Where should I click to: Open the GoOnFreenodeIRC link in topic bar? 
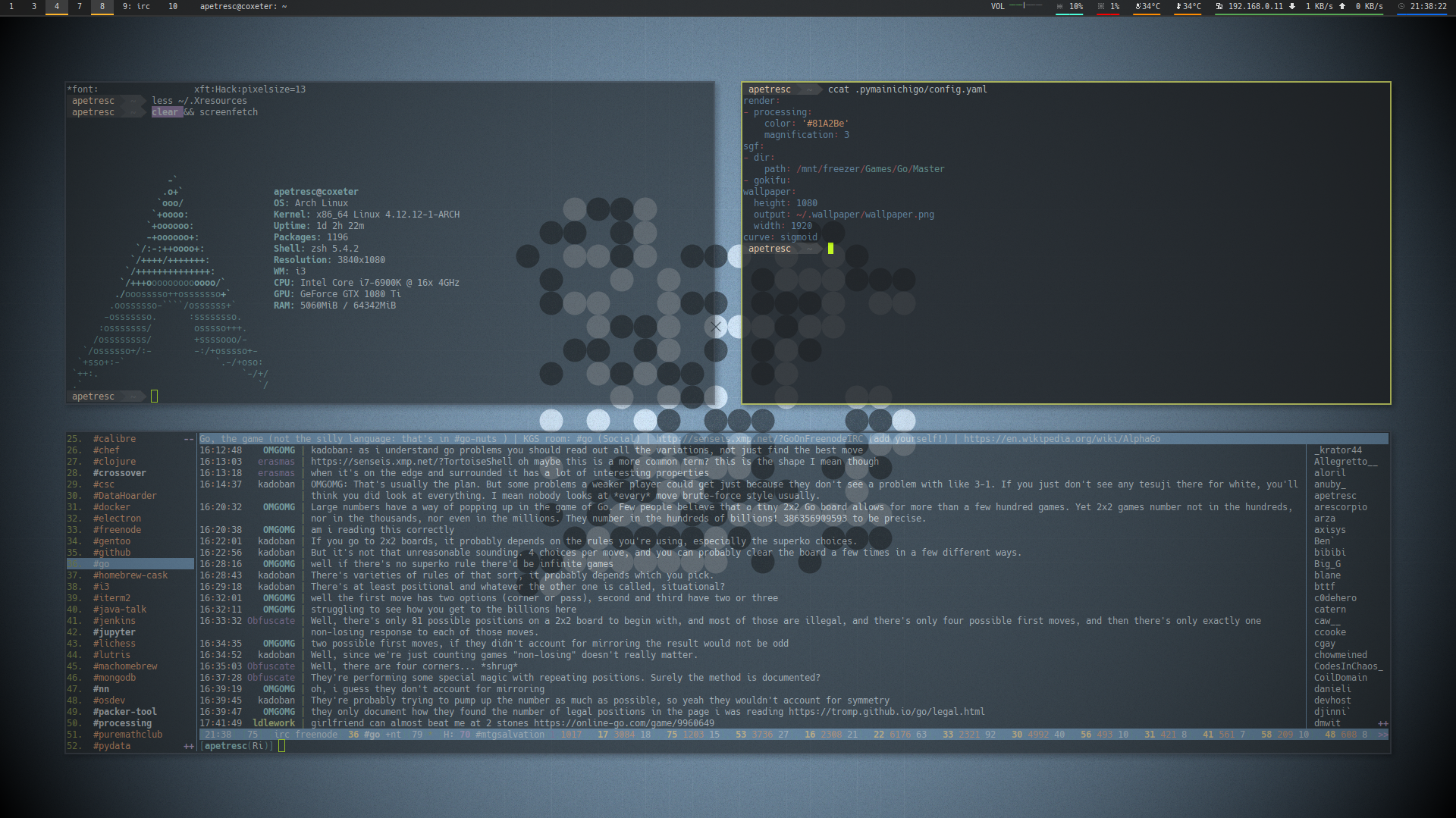(759, 439)
